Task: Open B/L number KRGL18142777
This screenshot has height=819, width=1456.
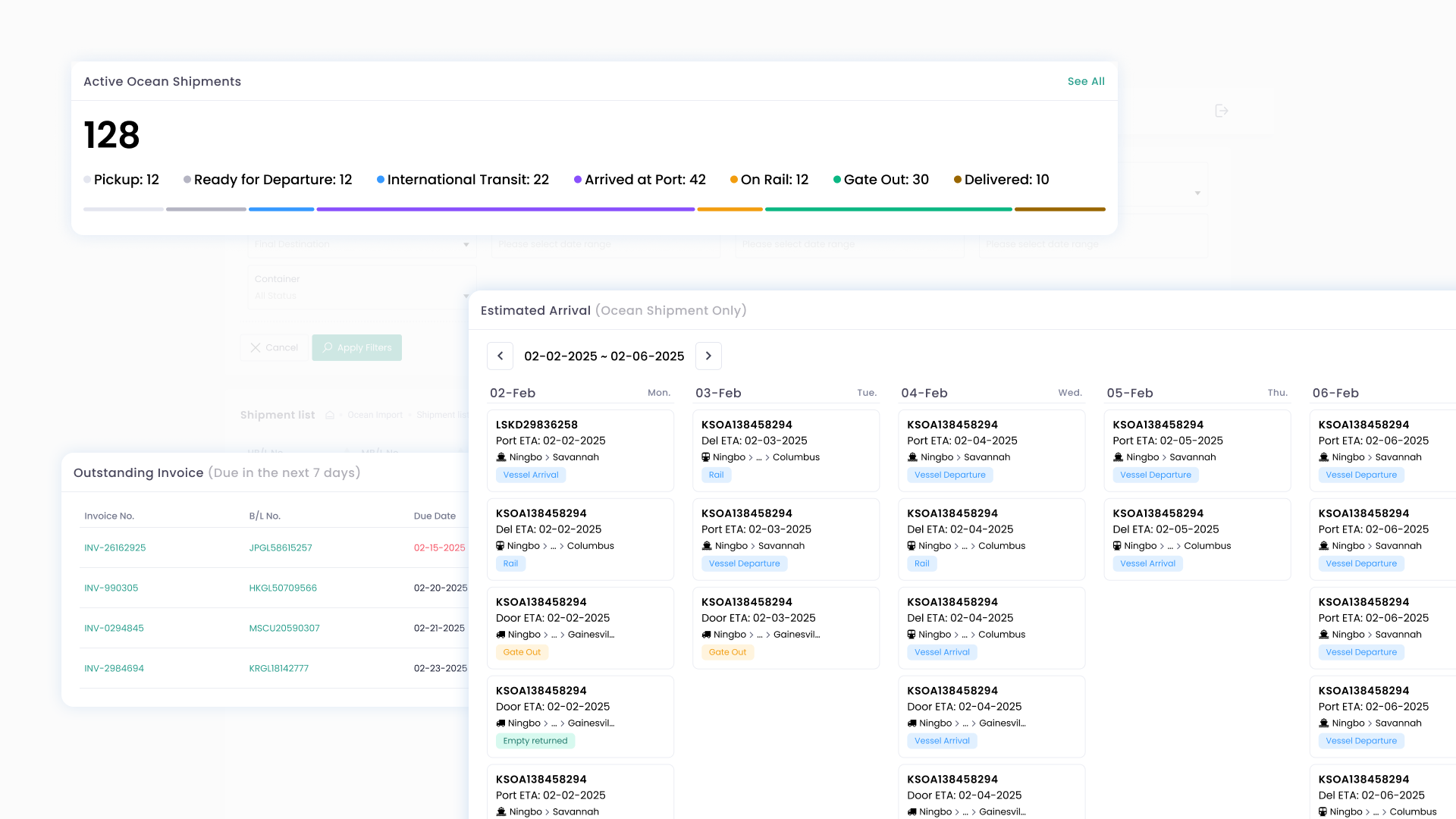Action: [278, 668]
